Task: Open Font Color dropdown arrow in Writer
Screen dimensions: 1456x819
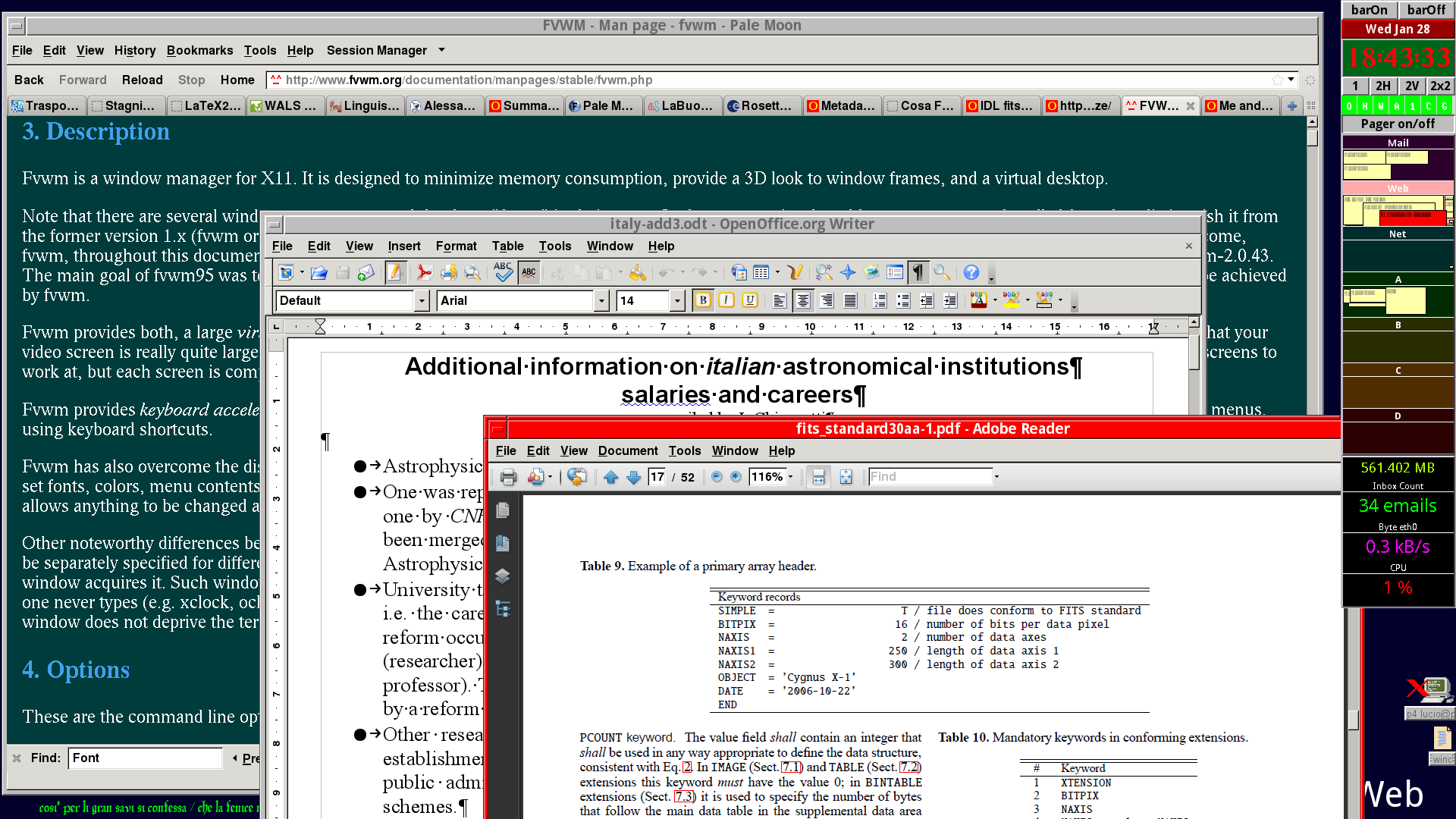Action: pyautogui.click(x=995, y=300)
